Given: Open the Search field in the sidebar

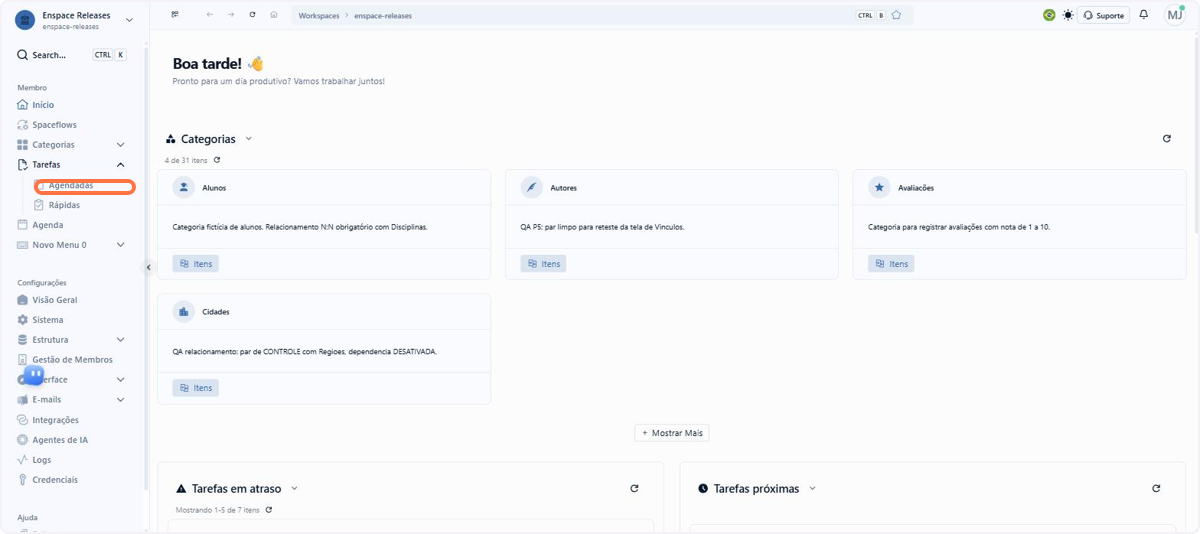Looking at the screenshot, I should click(71, 55).
